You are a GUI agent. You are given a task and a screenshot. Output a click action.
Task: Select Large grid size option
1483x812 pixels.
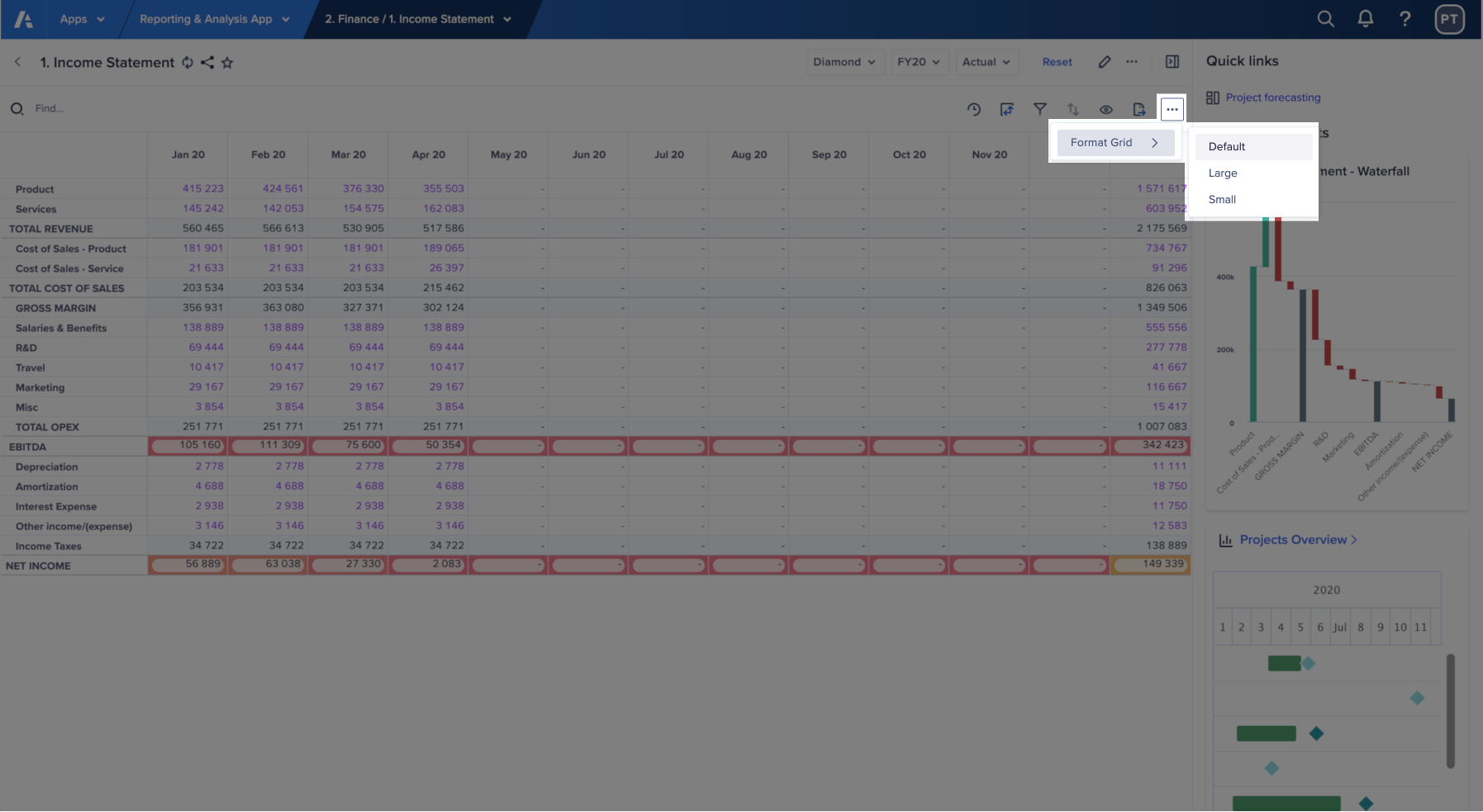[1222, 173]
